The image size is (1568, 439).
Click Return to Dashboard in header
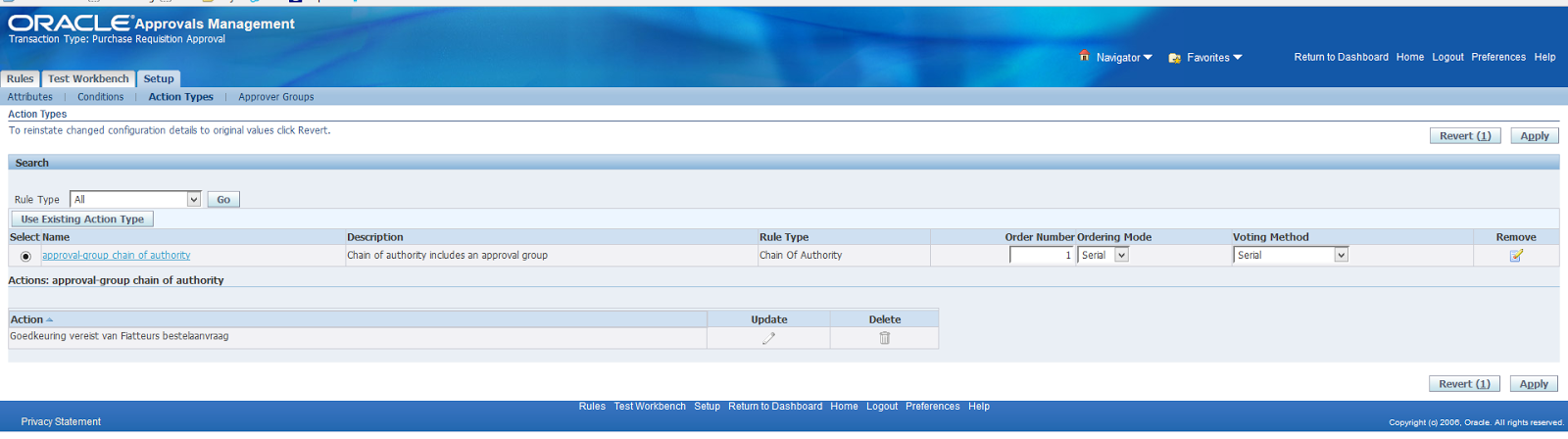pos(1341,57)
